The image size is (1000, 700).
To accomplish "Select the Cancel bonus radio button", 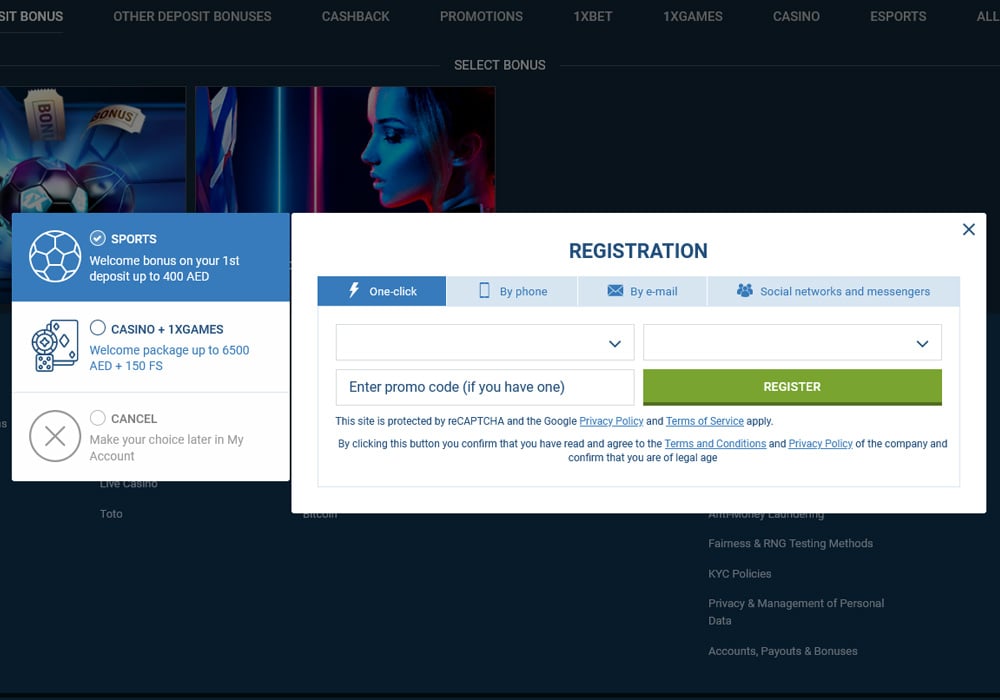I will coord(98,418).
